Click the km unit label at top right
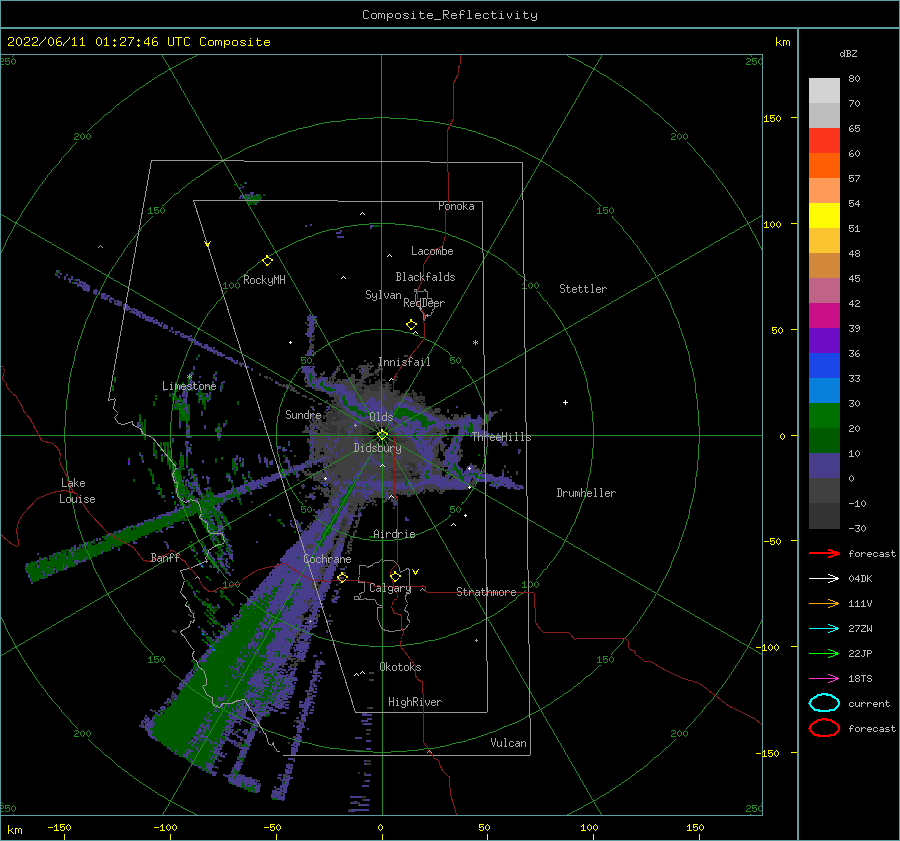The image size is (900, 841). tap(782, 42)
